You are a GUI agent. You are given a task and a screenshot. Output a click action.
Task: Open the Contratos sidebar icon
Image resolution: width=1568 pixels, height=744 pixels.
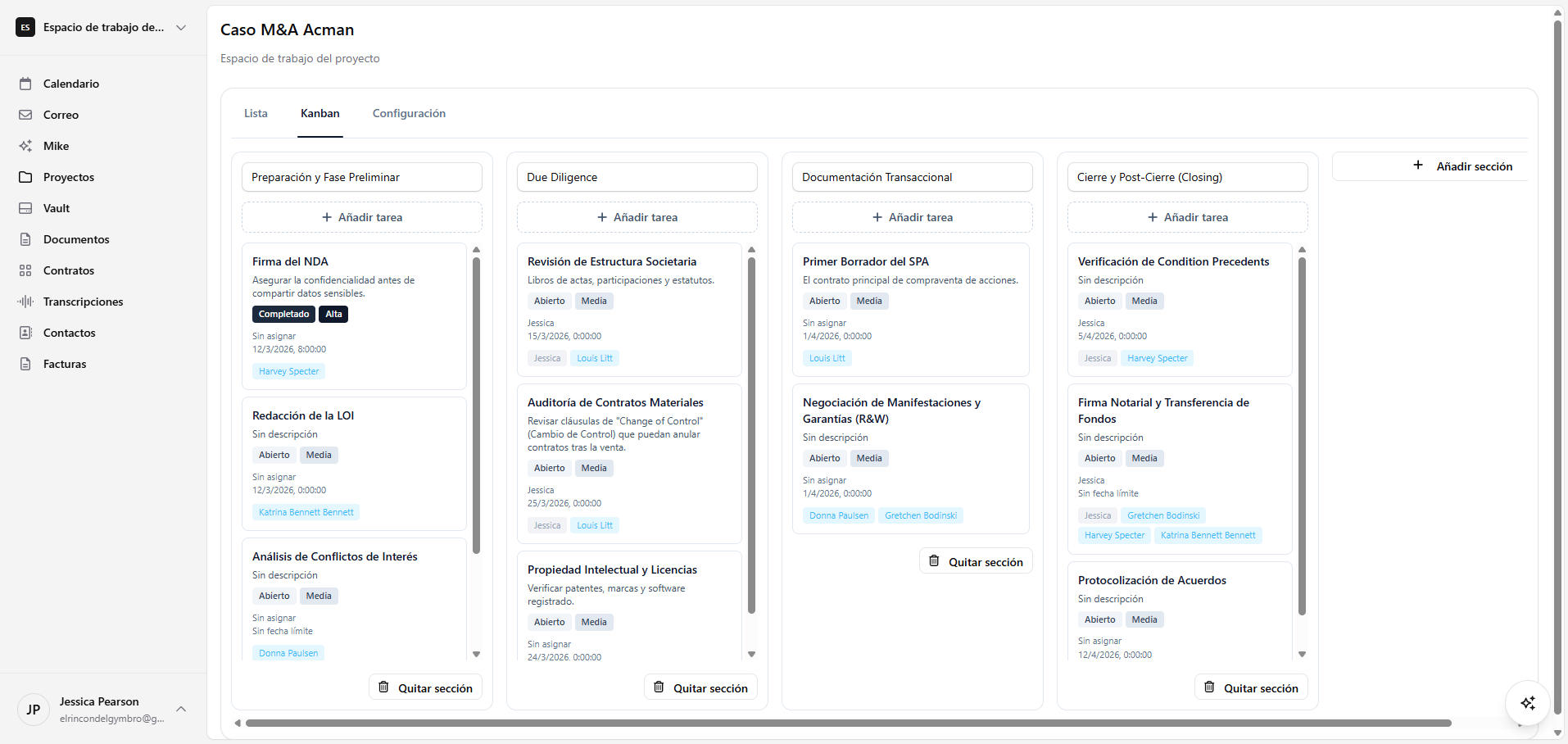pos(25,270)
